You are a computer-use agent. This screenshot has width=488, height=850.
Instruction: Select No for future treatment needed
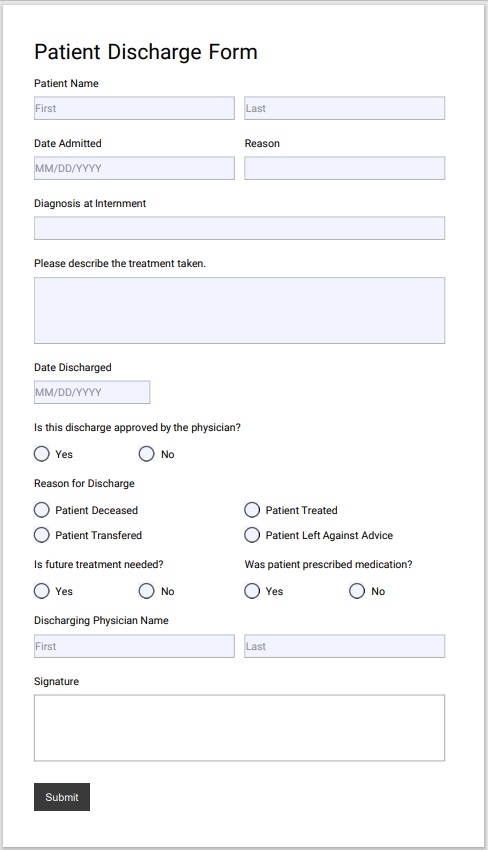146,591
